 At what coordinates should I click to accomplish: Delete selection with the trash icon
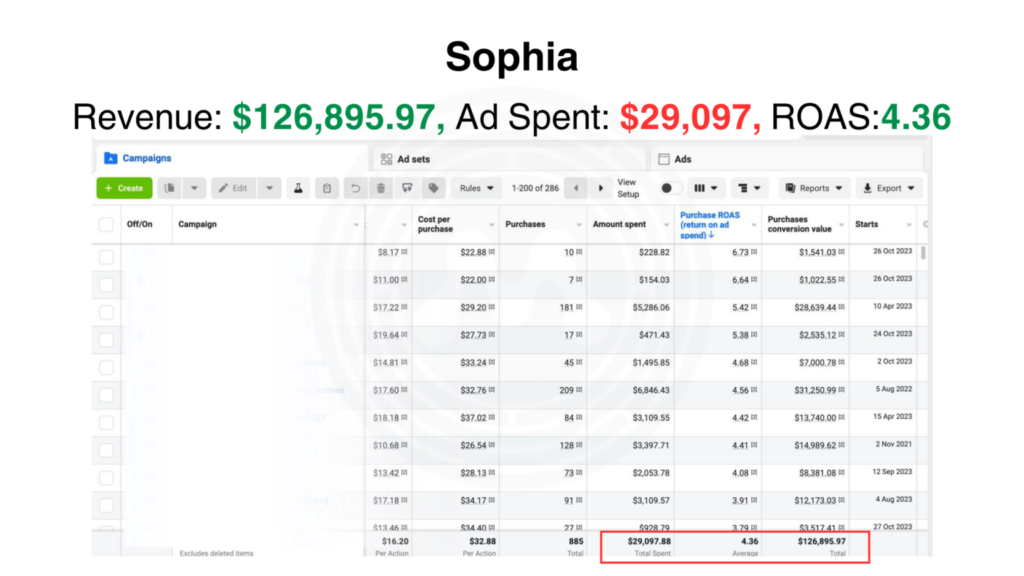[x=380, y=188]
